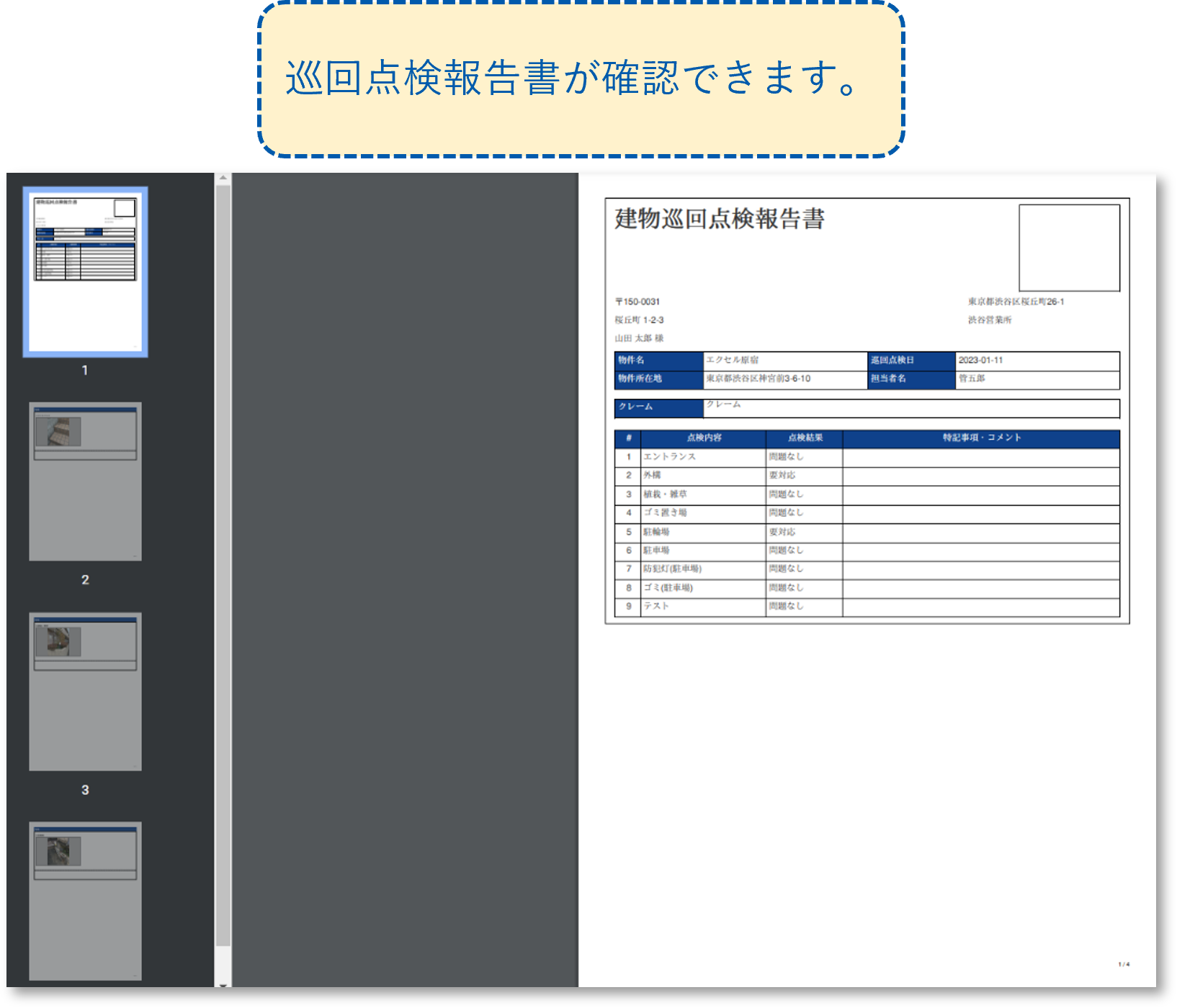Click the 駐輪場 inspection item
Viewport: 1177px width, 1008px height.
[x=656, y=532]
